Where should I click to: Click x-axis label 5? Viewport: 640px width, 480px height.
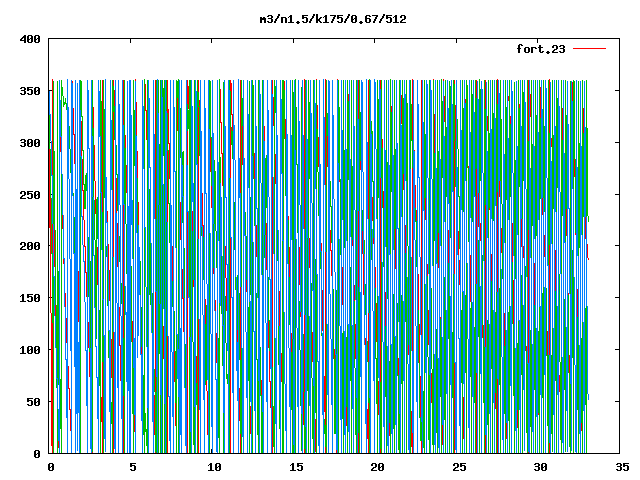pos(133,467)
